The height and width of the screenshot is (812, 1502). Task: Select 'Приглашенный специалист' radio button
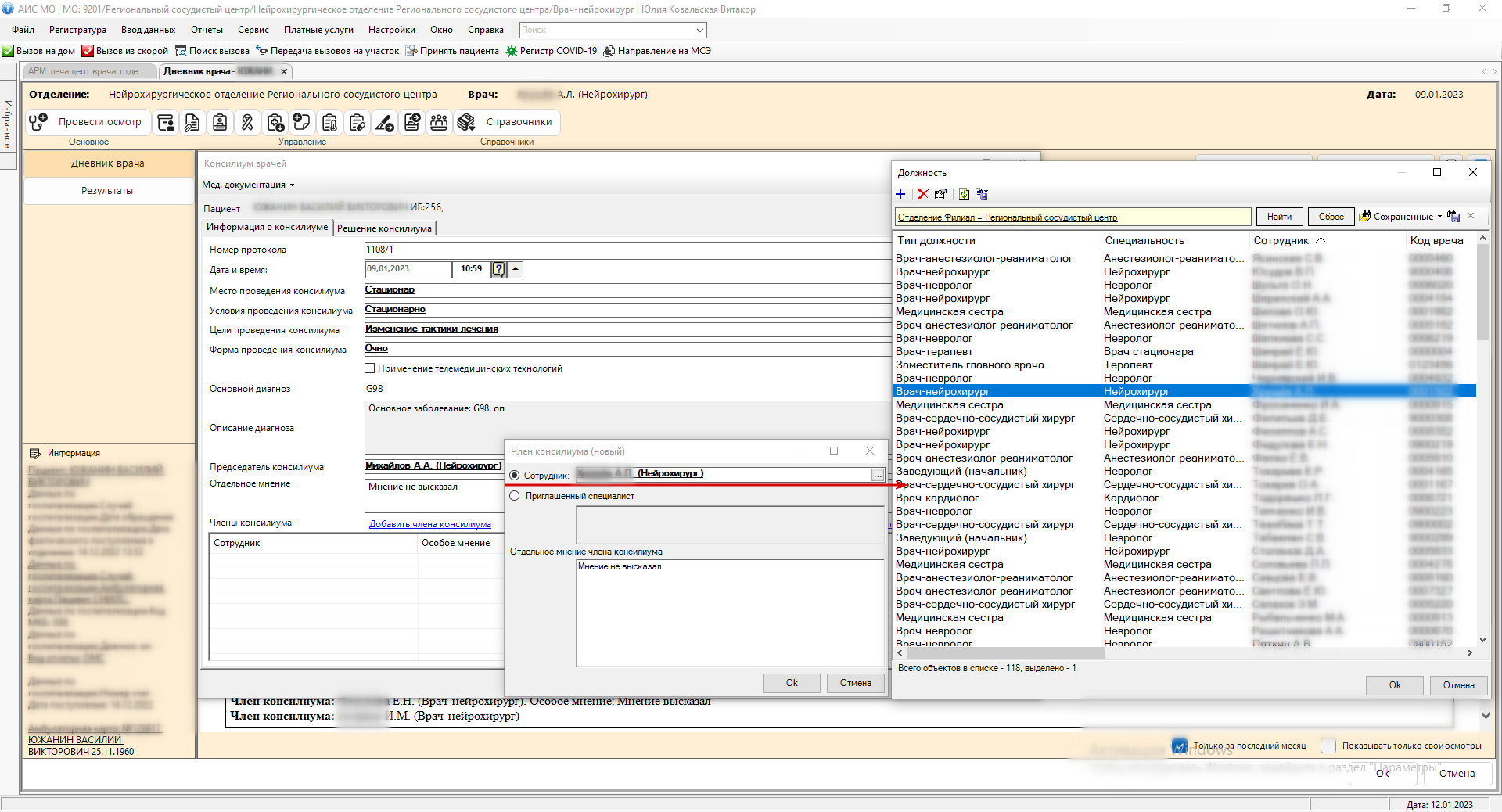[x=514, y=496]
